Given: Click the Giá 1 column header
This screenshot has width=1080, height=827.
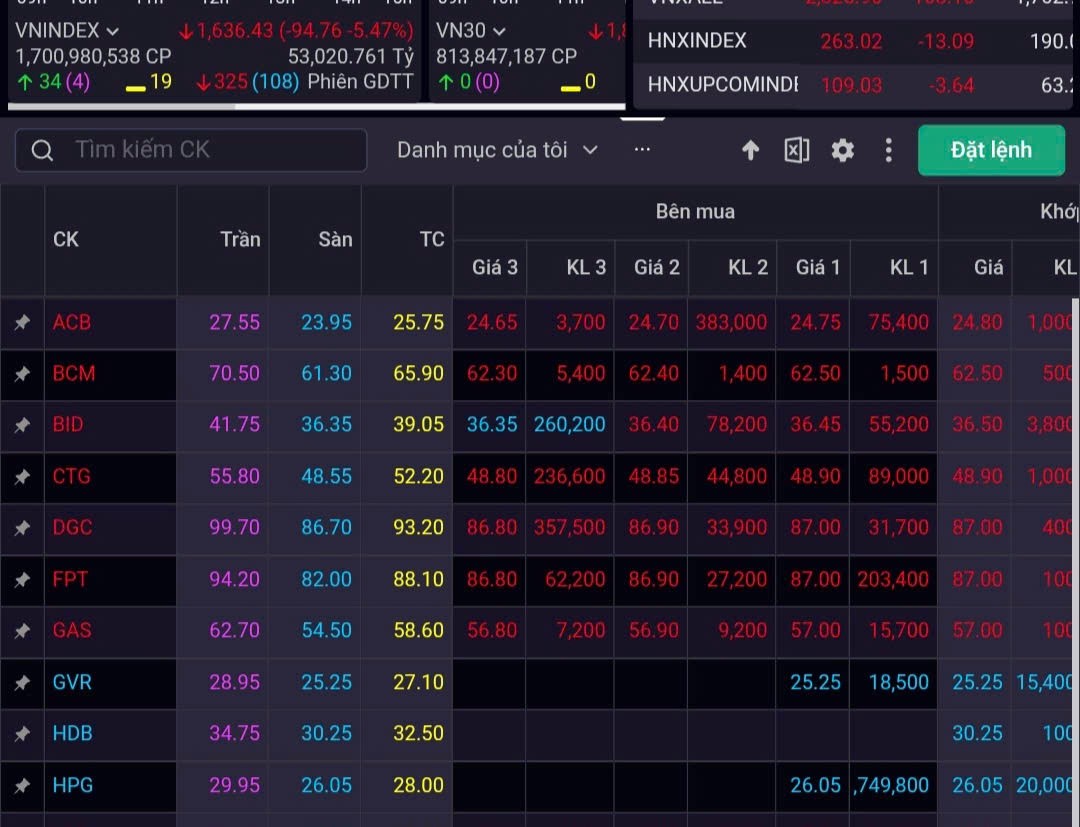Looking at the screenshot, I should point(818,267).
